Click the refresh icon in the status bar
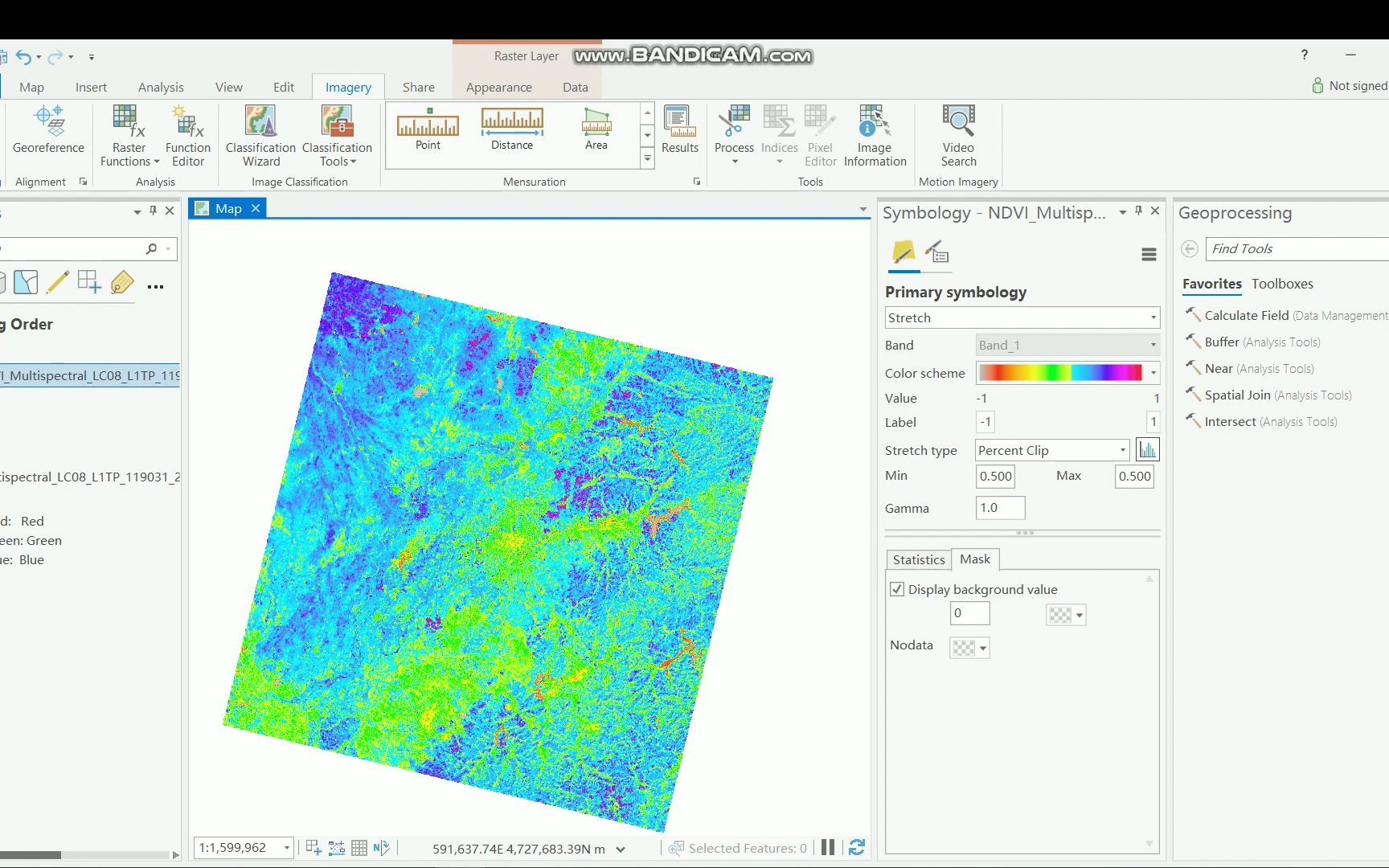Viewport: 1389px width, 868px height. pyautogui.click(x=856, y=847)
